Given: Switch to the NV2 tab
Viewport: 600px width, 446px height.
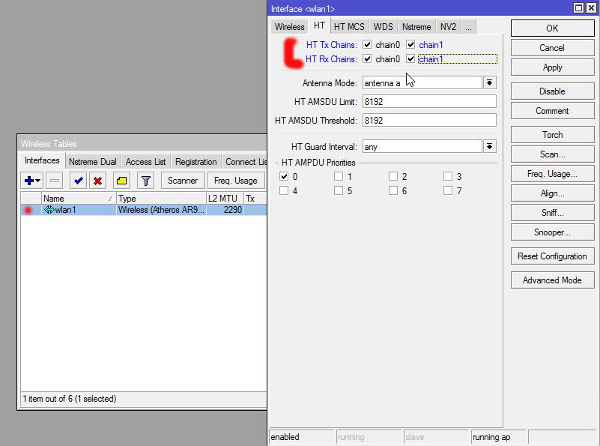Looking at the screenshot, I should (448, 27).
